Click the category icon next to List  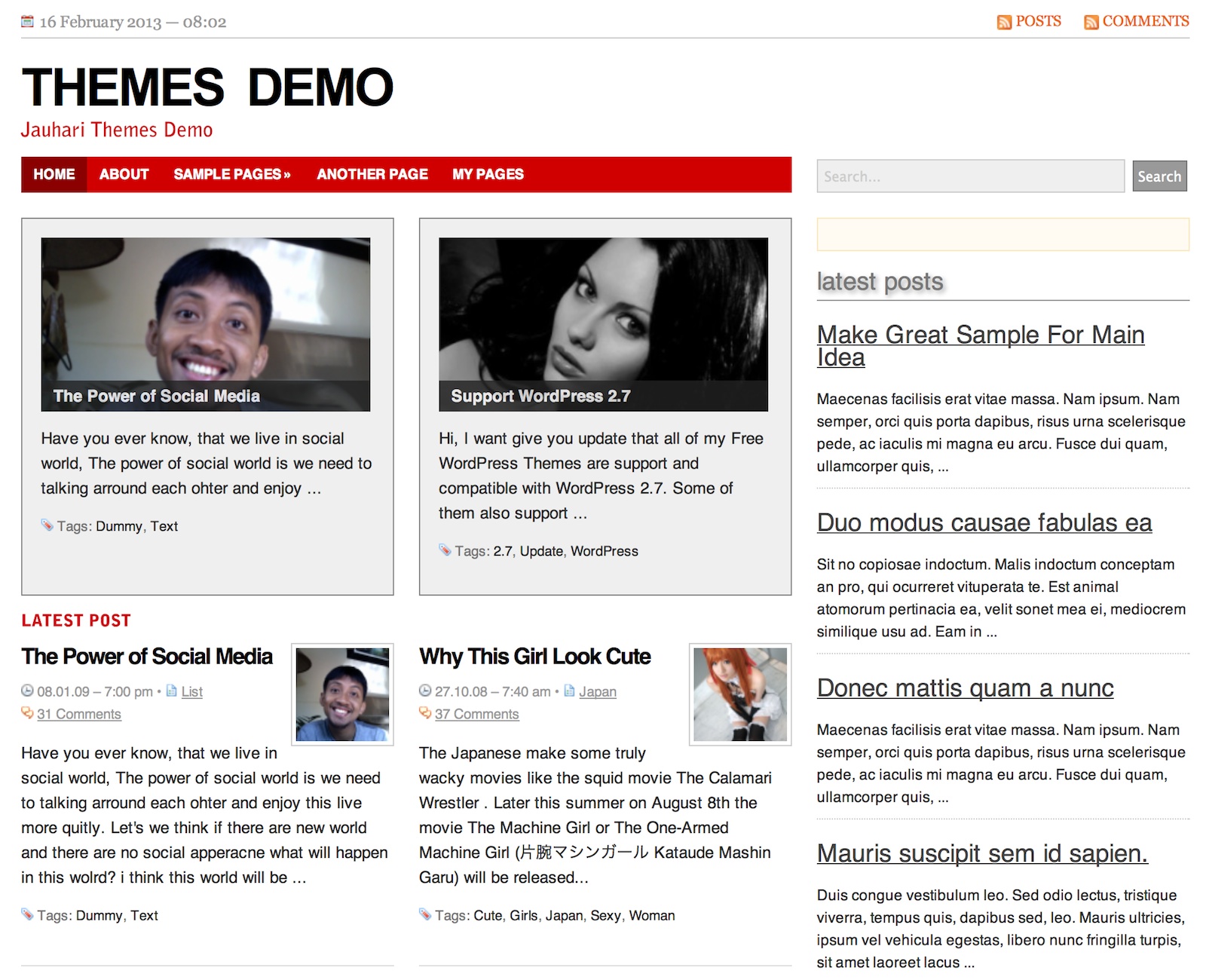click(x=172, y=691)
